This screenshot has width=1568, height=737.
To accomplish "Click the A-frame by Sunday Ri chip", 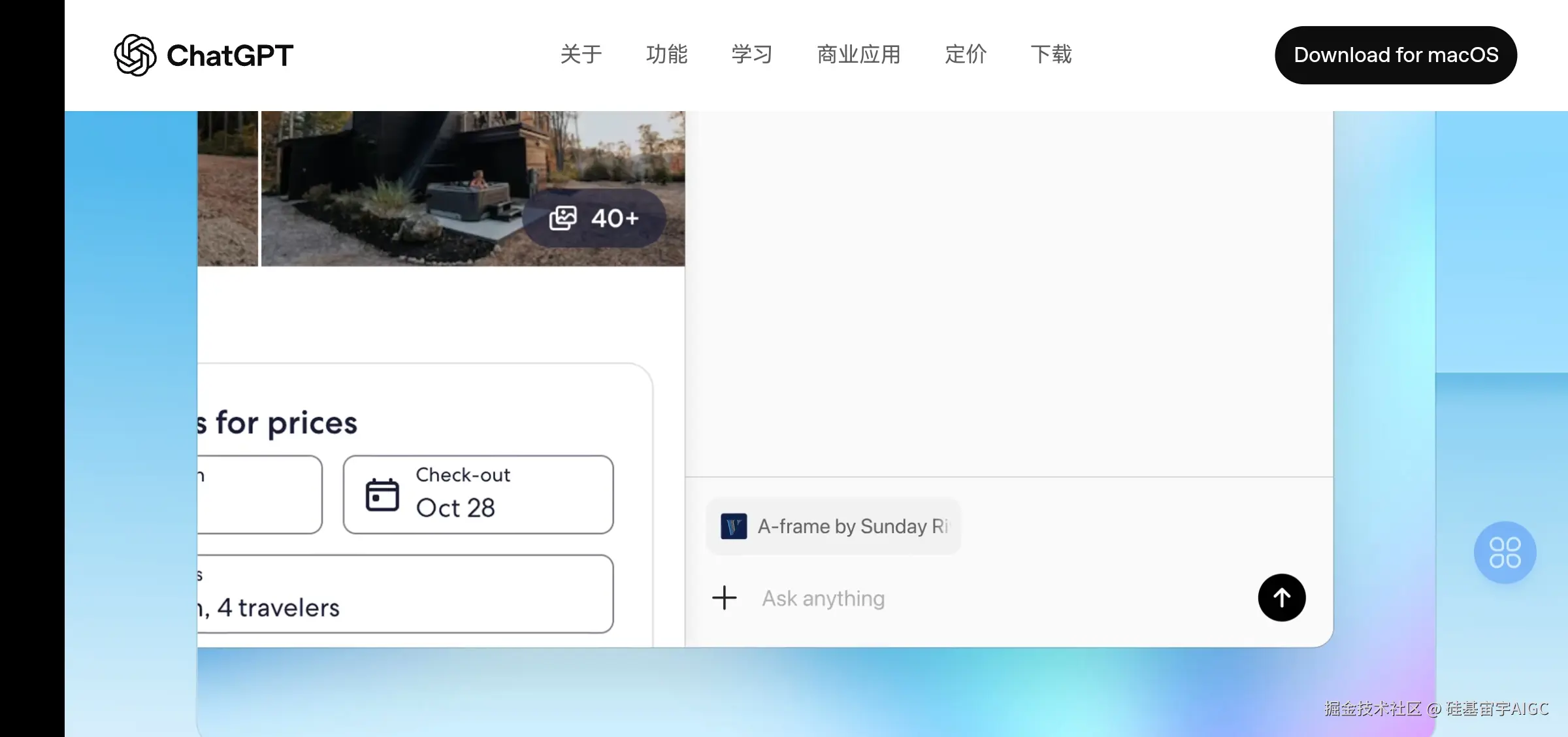I will click(x=834, y=527).
